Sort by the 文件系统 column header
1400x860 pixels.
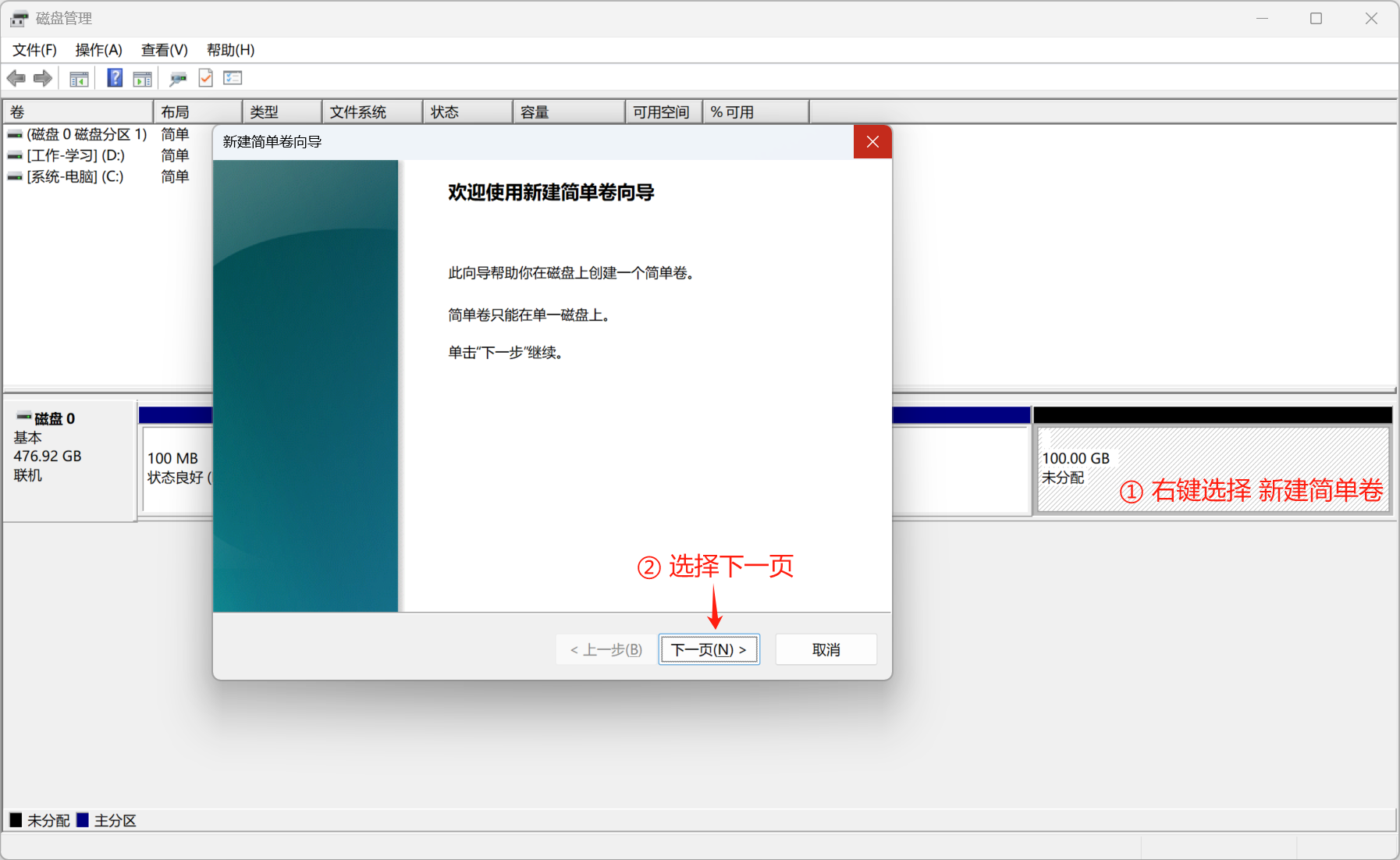click(x=371, y=112)
